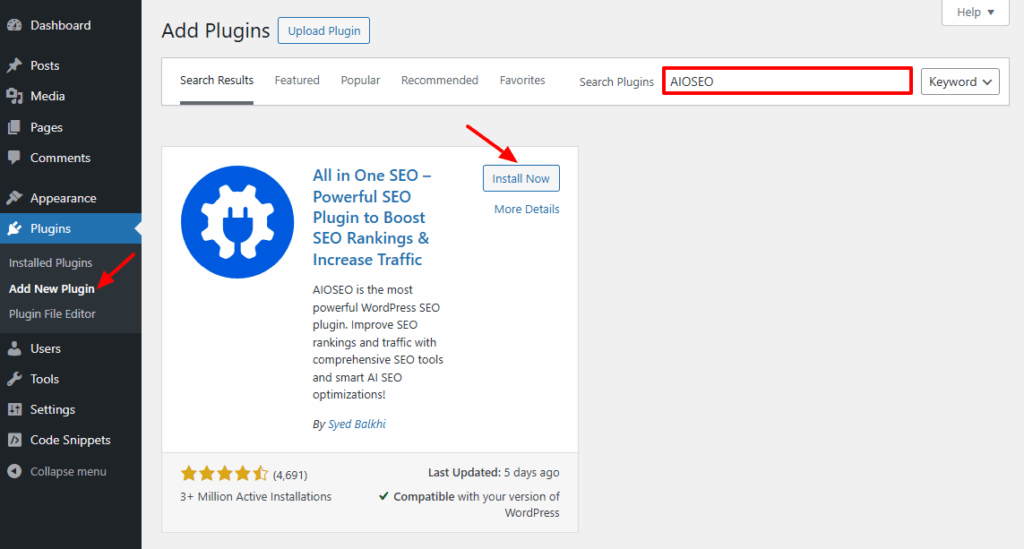Click the Dashboard gauge icon
The width and height of the screenshot is (1024, 549).
pyautogui.click(x=14, y=25)
